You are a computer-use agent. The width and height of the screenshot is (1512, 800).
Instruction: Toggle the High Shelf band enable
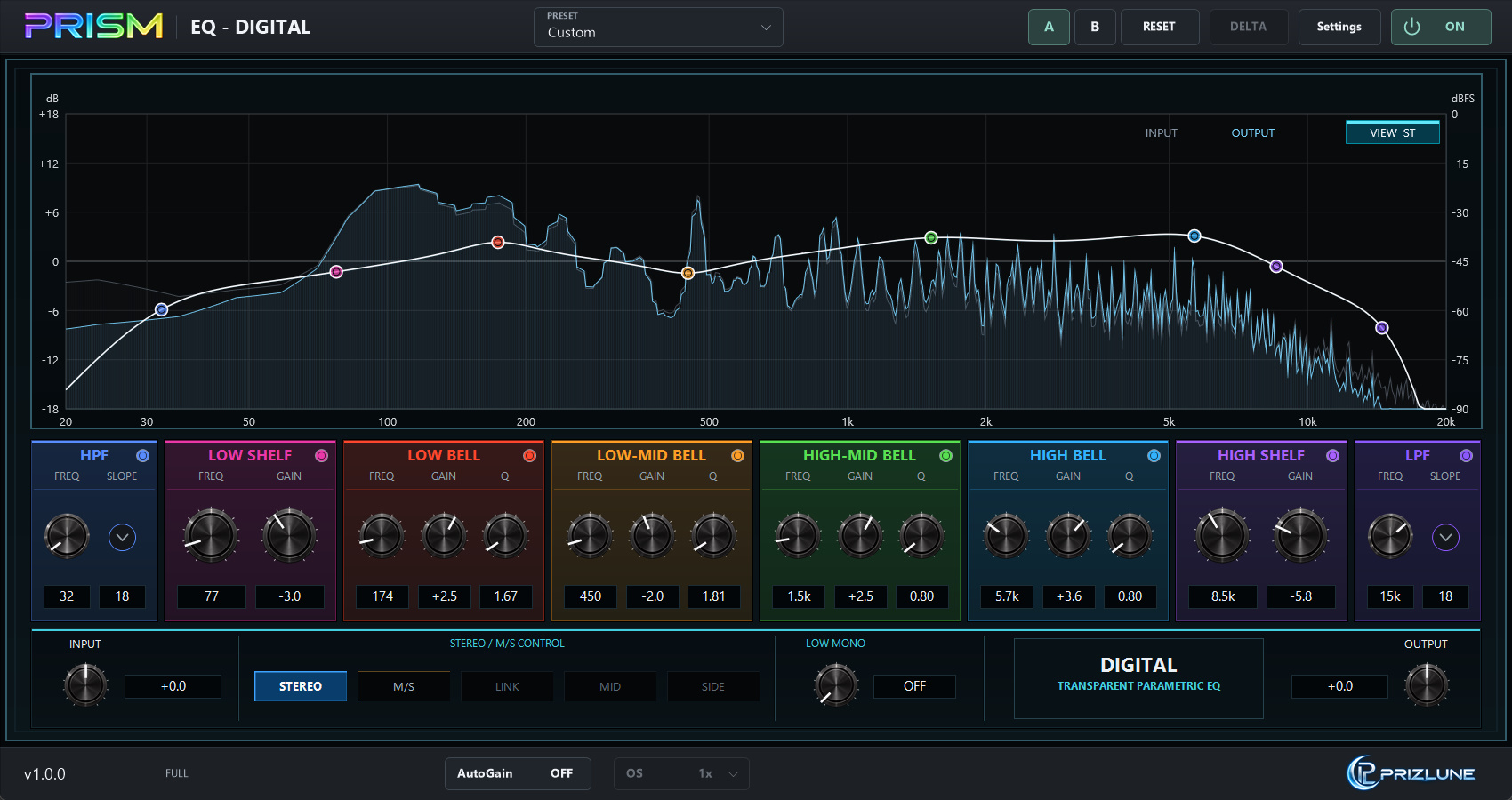point(1332,455)
